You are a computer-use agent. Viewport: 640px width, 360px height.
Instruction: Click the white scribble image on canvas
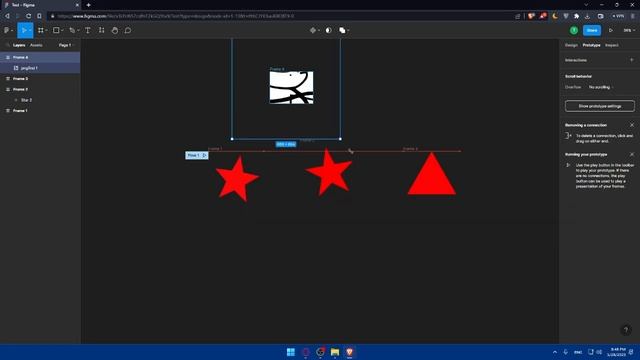tap(291, 87)
